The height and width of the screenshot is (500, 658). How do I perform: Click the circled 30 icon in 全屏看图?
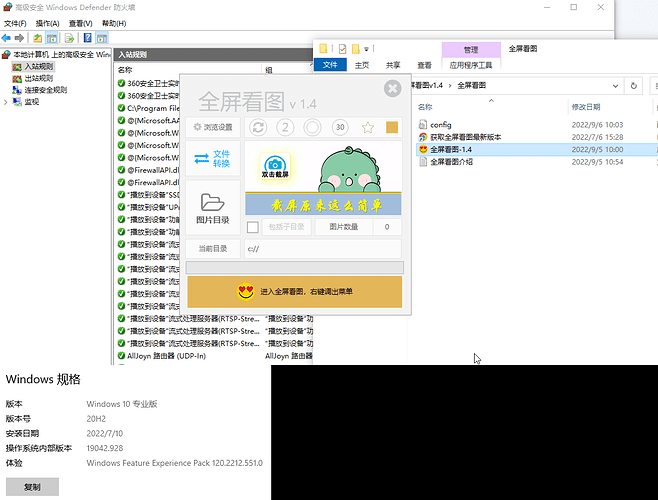(340, 127)
